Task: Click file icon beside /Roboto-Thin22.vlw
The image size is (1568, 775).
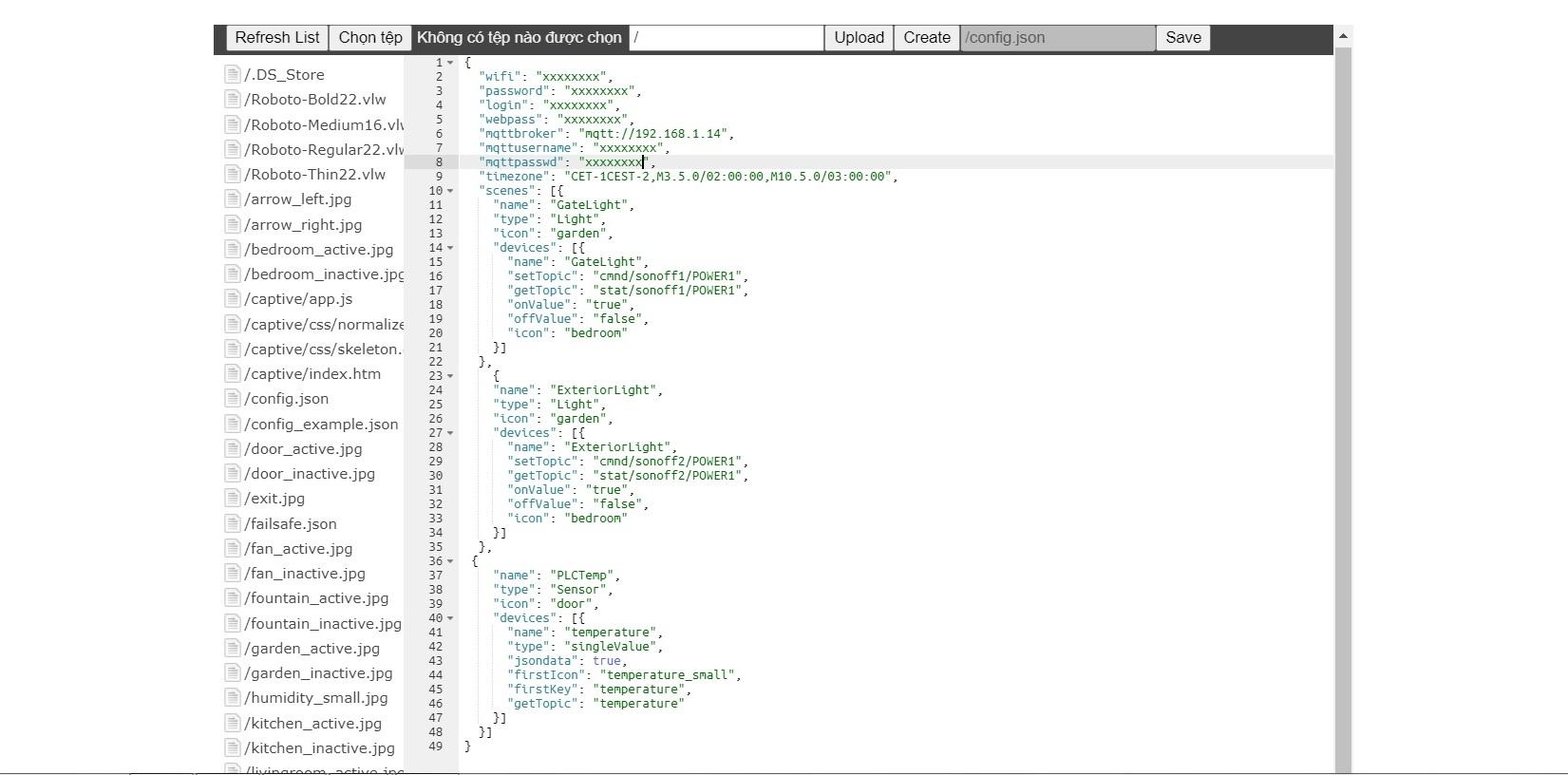Action: coord(233,174)
